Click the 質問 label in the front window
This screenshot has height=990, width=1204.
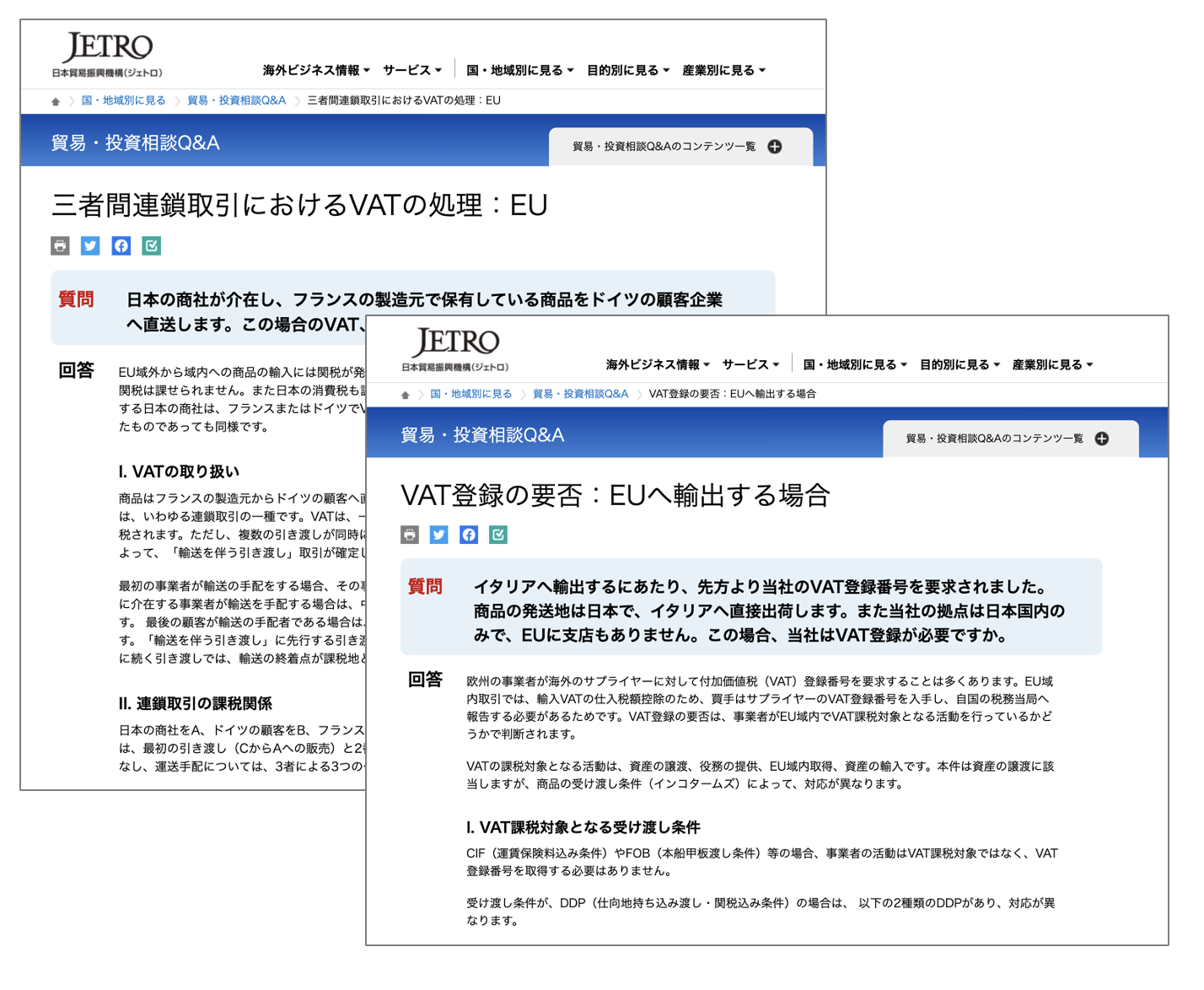tap(425, 587)
